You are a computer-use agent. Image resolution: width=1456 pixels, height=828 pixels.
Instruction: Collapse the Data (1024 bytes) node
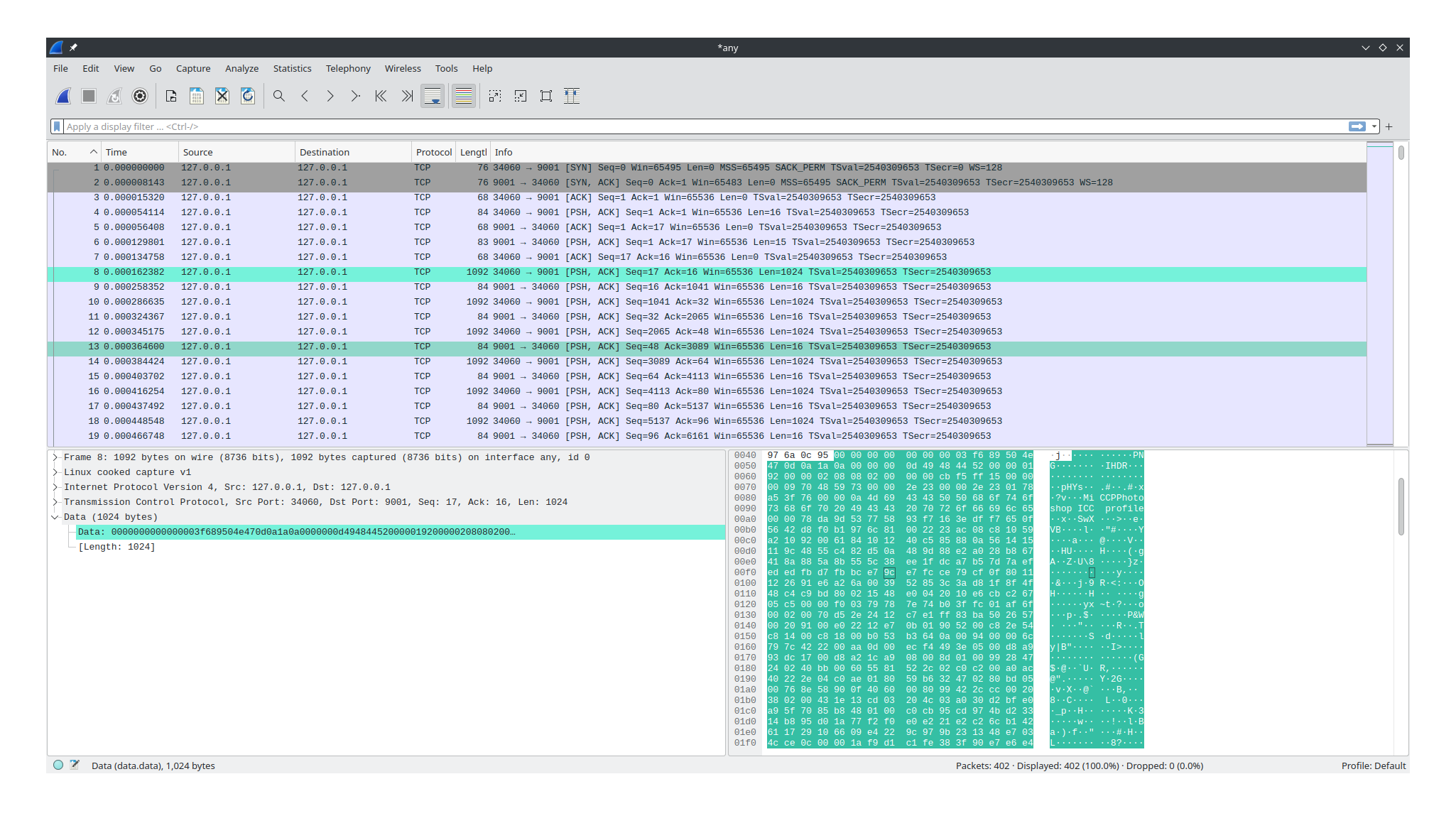coord(55,517)
